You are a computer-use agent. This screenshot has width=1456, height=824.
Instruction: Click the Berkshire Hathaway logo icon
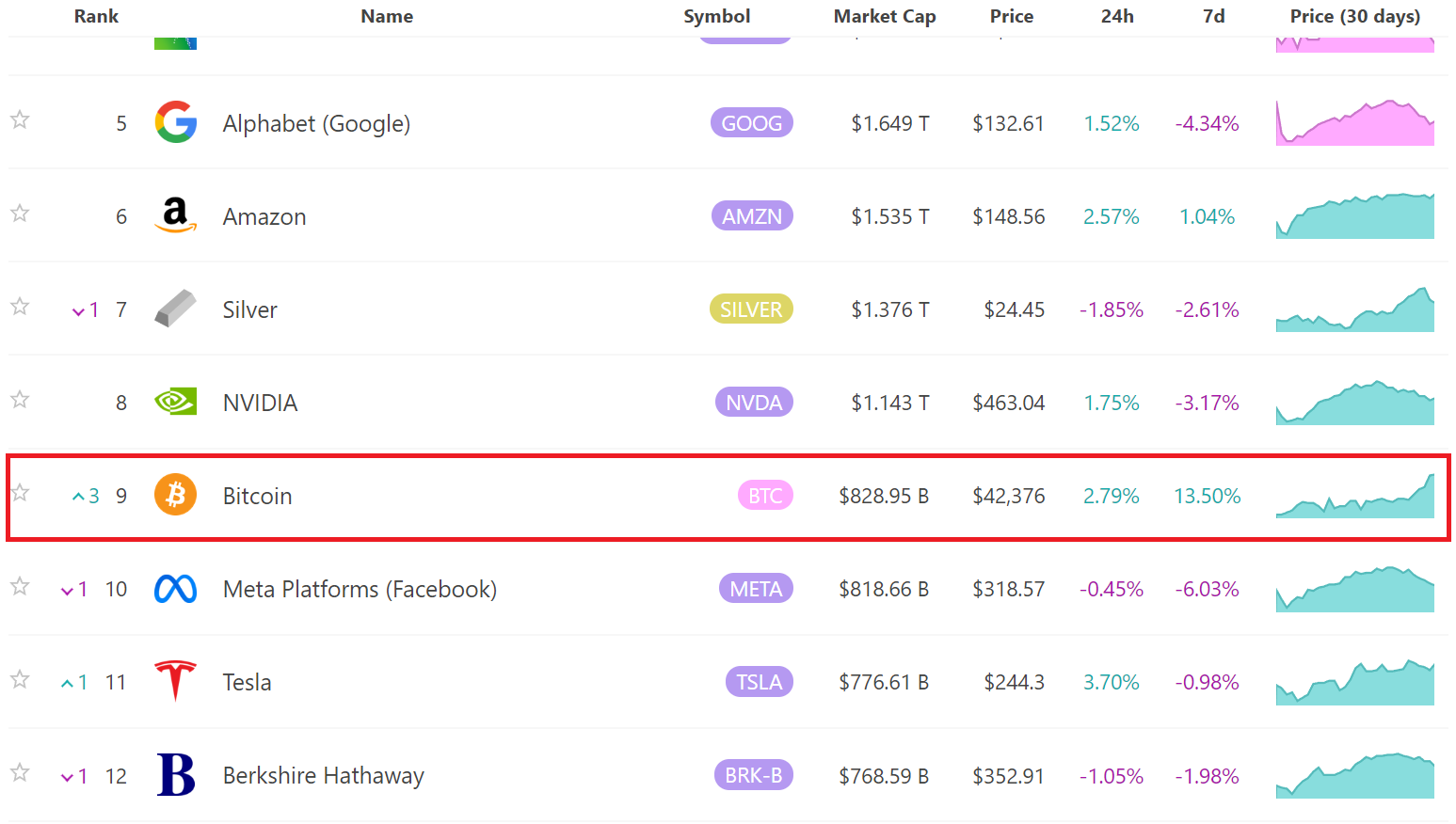(x=176, y=774)
